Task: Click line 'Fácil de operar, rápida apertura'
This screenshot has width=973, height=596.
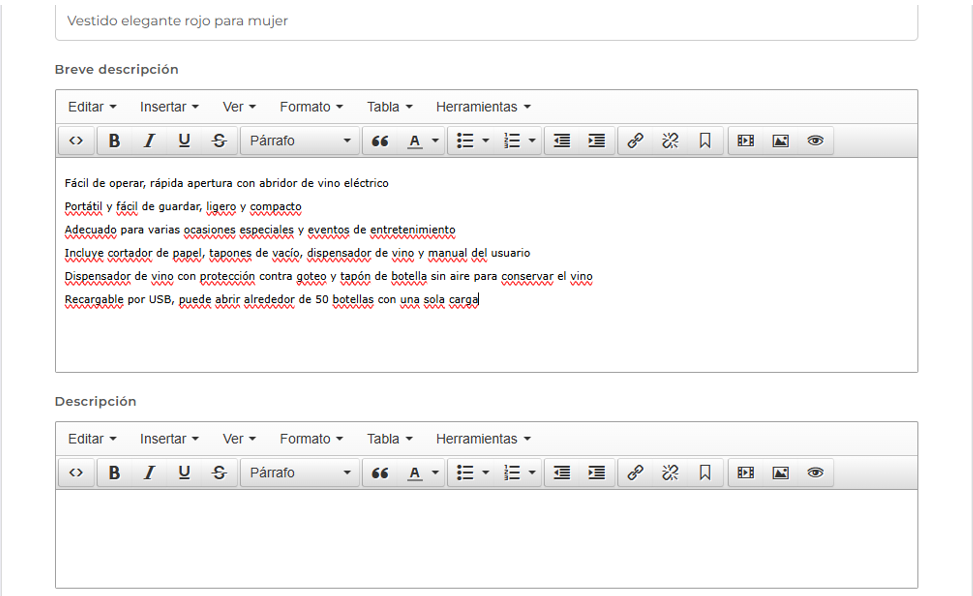Action: point(226,183)
